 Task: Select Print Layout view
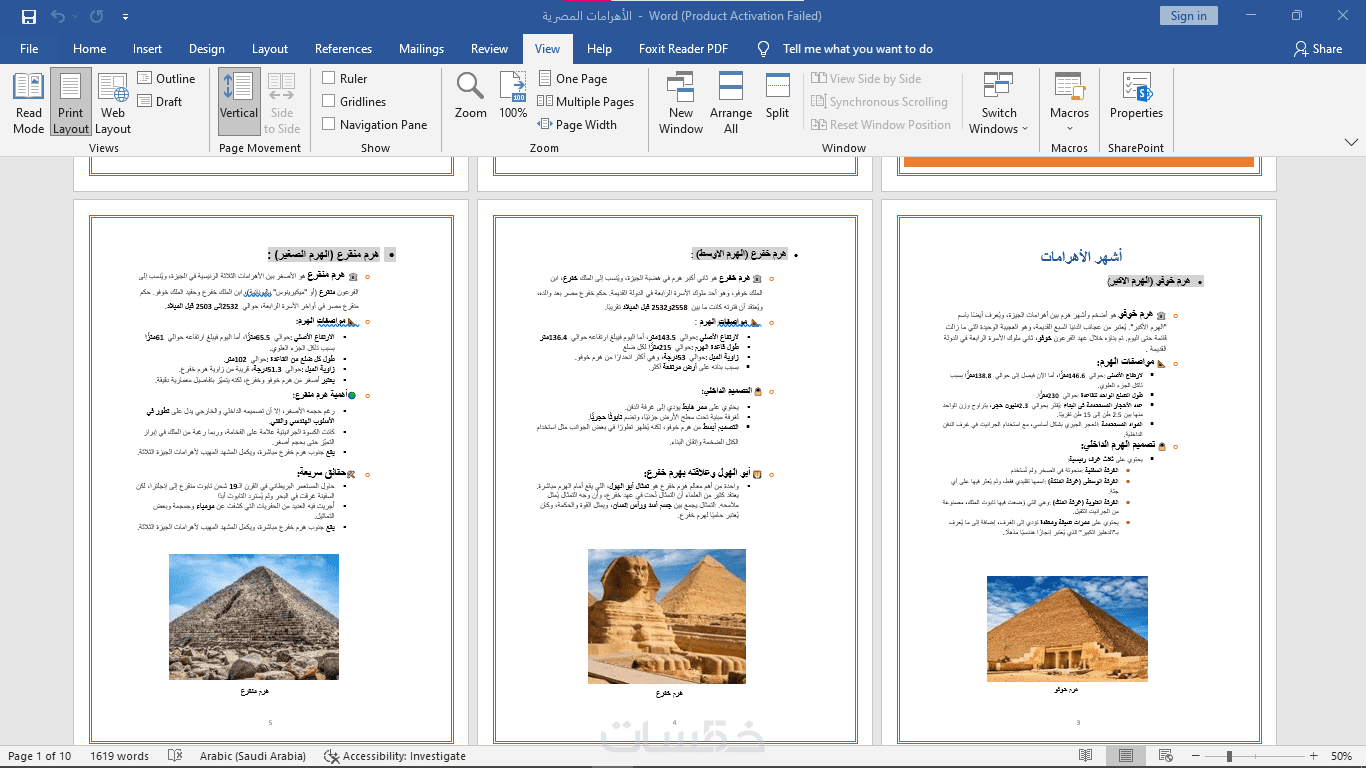point(71,103)
